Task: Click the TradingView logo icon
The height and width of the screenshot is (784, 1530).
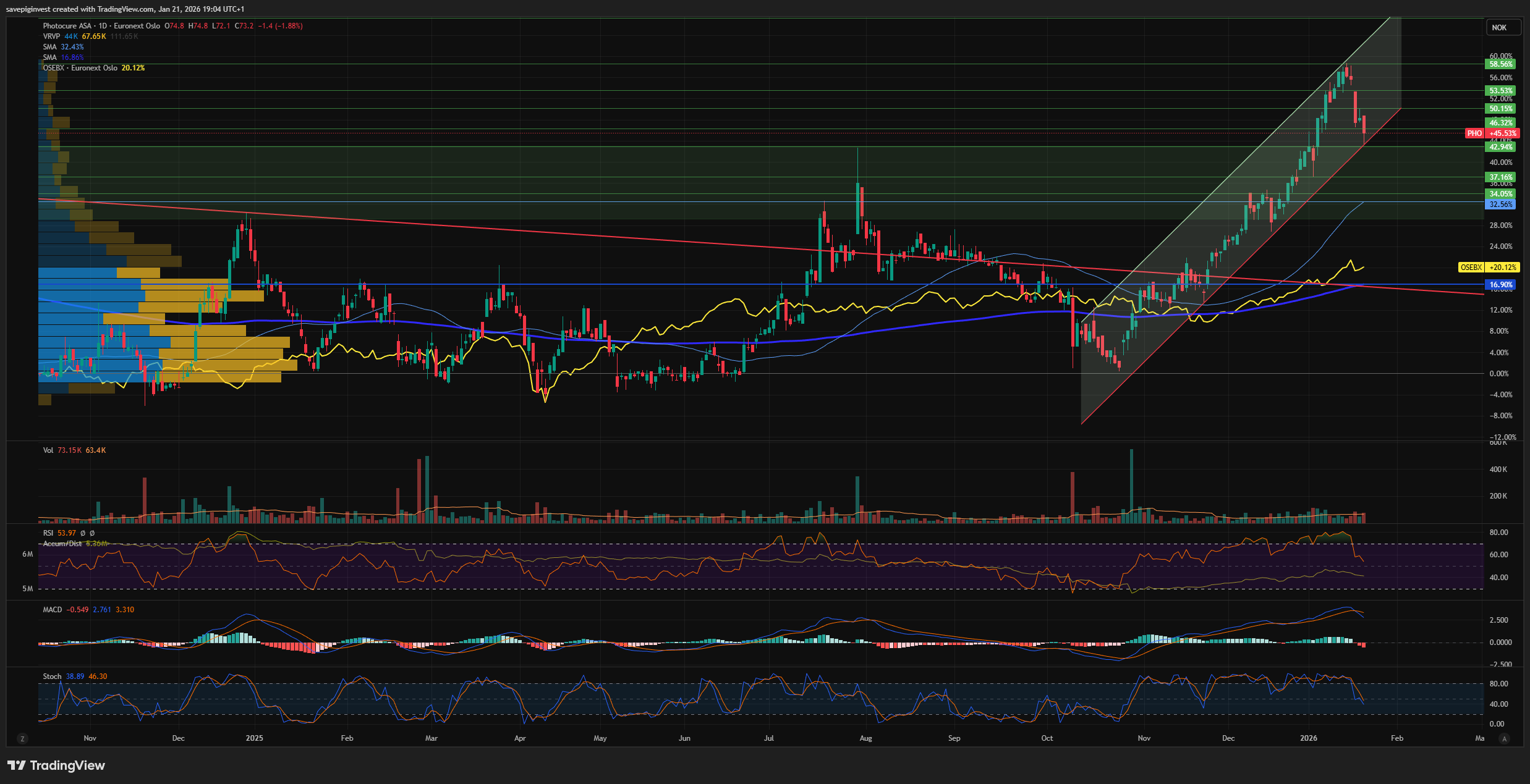Action: point(17,765)
